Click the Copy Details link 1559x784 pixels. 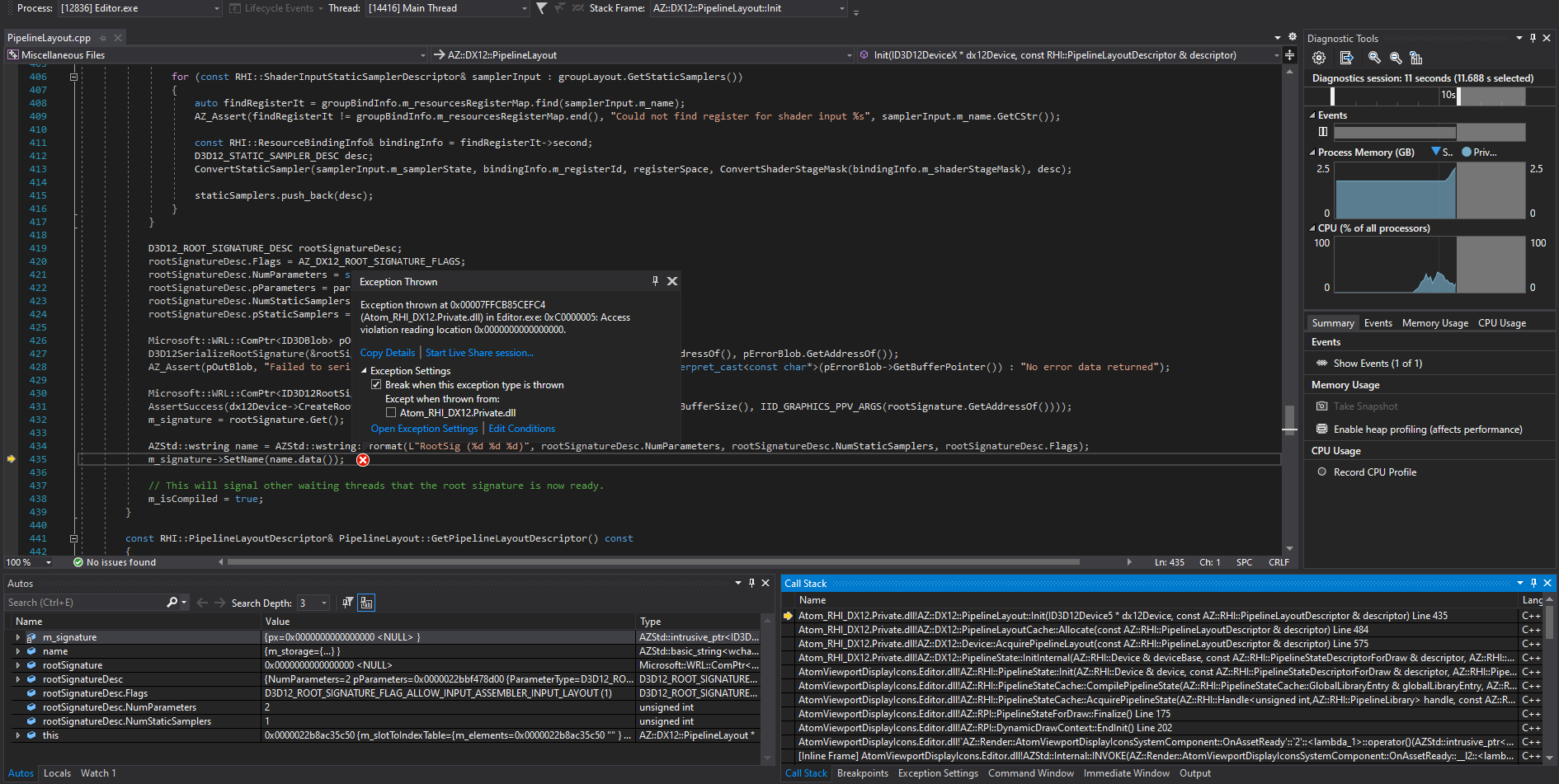pos(388,353)
